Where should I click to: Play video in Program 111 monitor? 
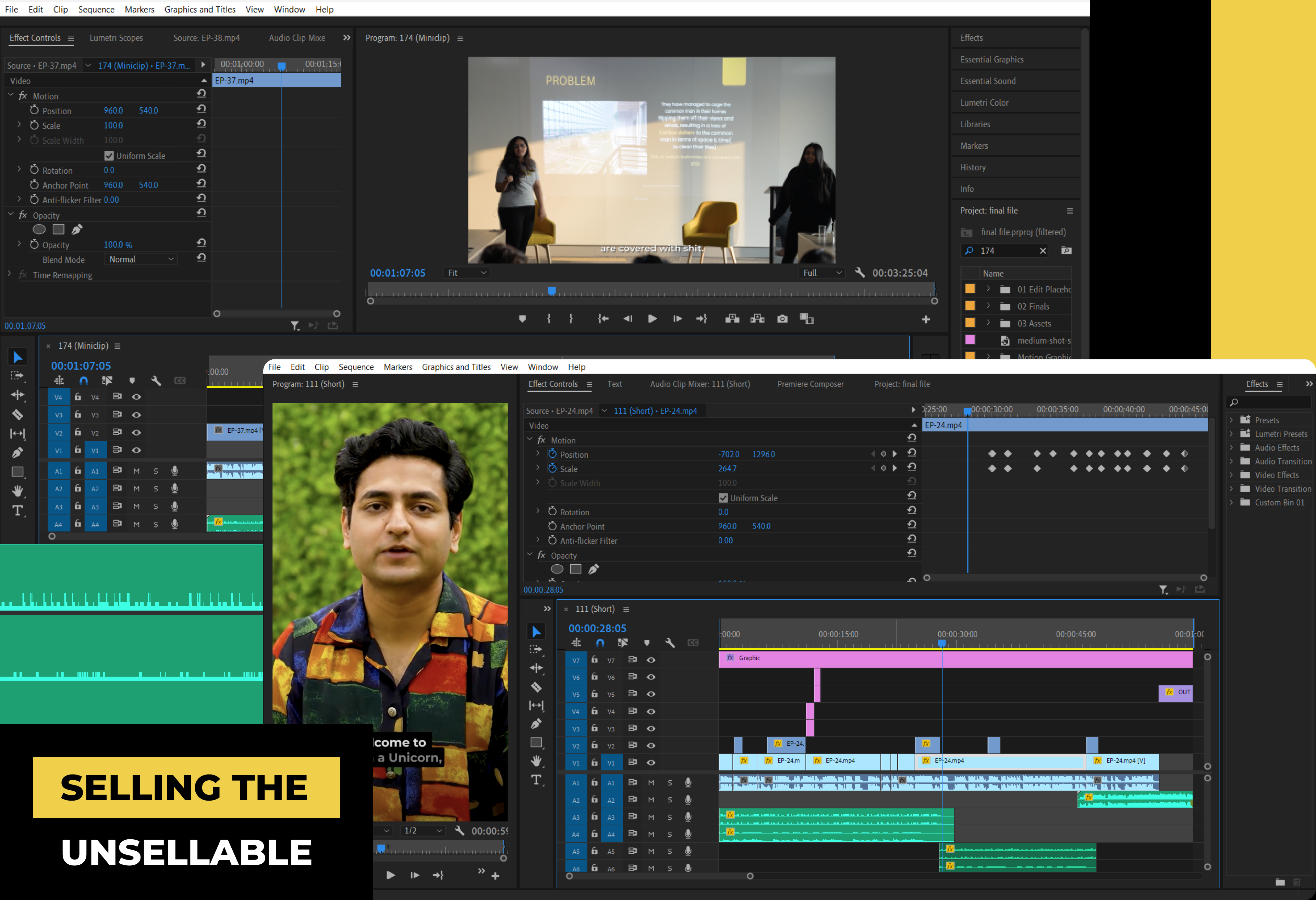coord(390,875)
